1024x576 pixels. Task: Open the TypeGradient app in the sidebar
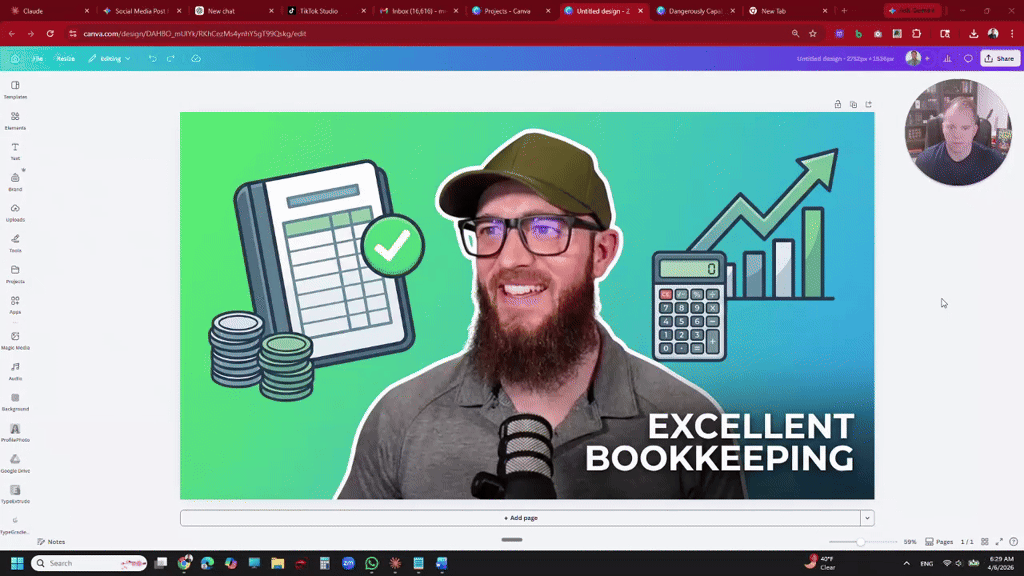[x=15, y=524]
